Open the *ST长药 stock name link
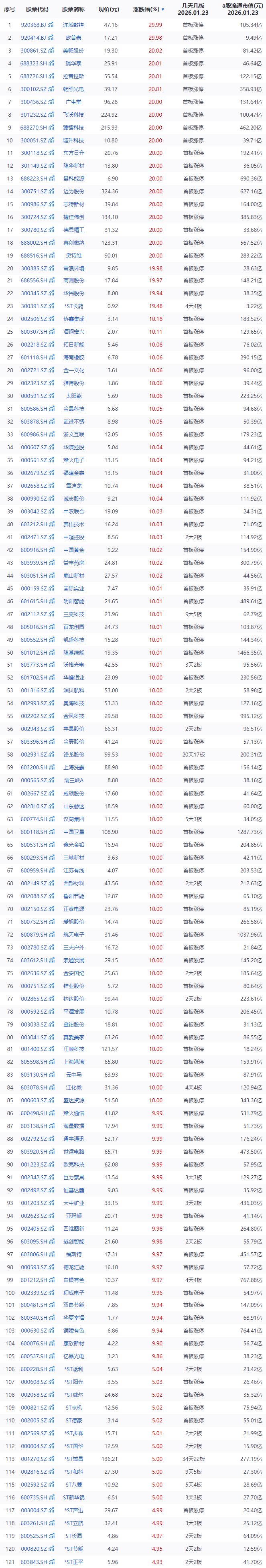This screenshot has height=1568, width=266. point(74,307)
